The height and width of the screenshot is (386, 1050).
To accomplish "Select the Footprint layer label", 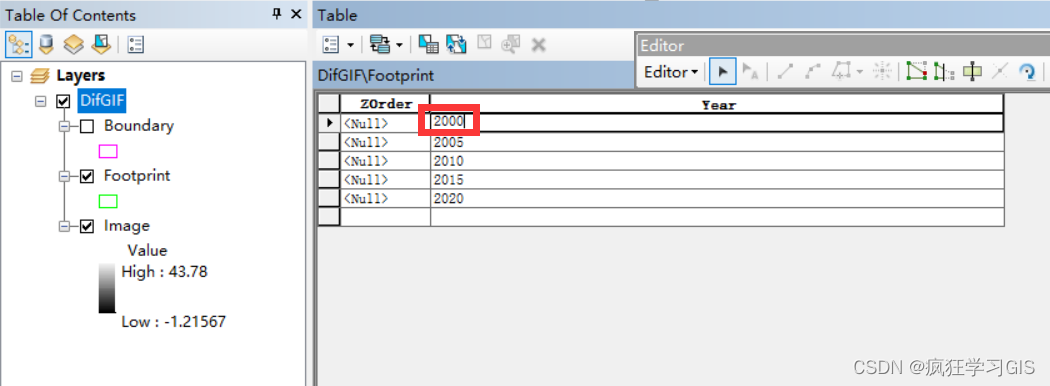I will [137, 176].
